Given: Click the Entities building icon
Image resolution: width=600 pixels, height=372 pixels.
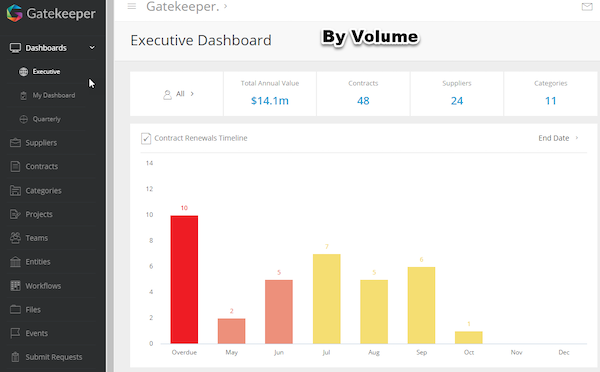Looking at the screenshot, I should 15,262.
